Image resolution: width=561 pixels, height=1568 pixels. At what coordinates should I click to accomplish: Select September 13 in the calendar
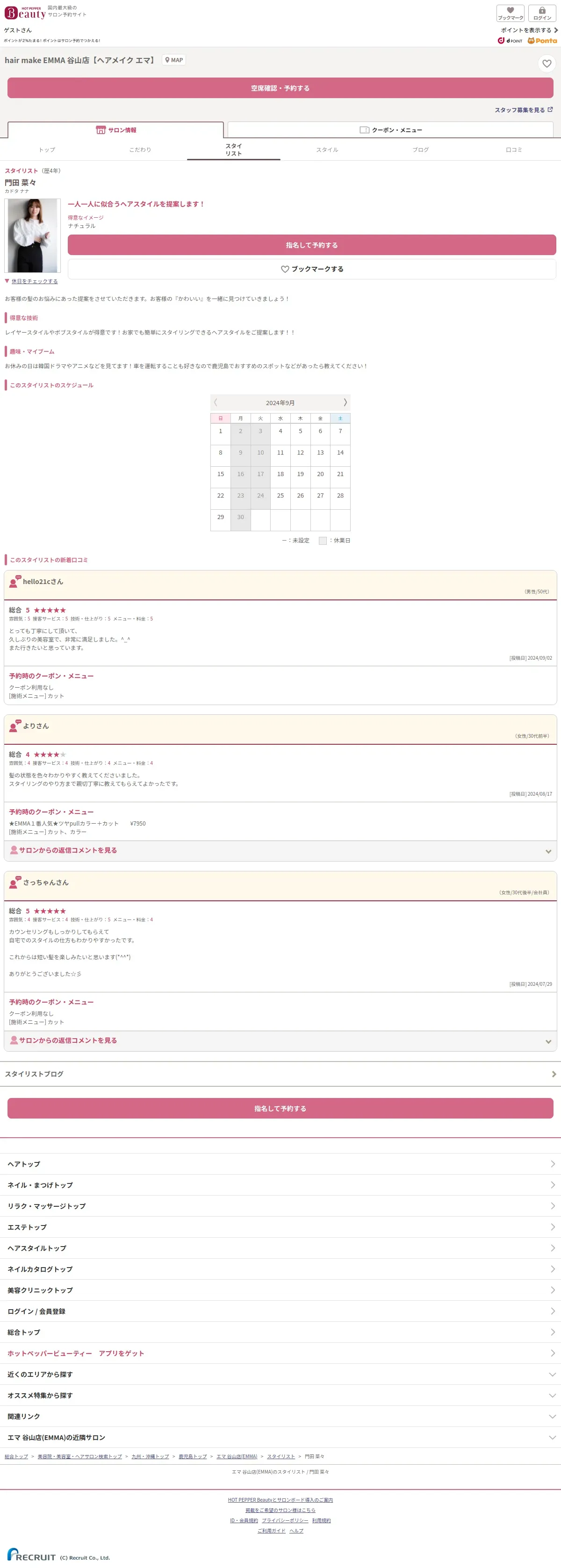(x=320, y=455)
